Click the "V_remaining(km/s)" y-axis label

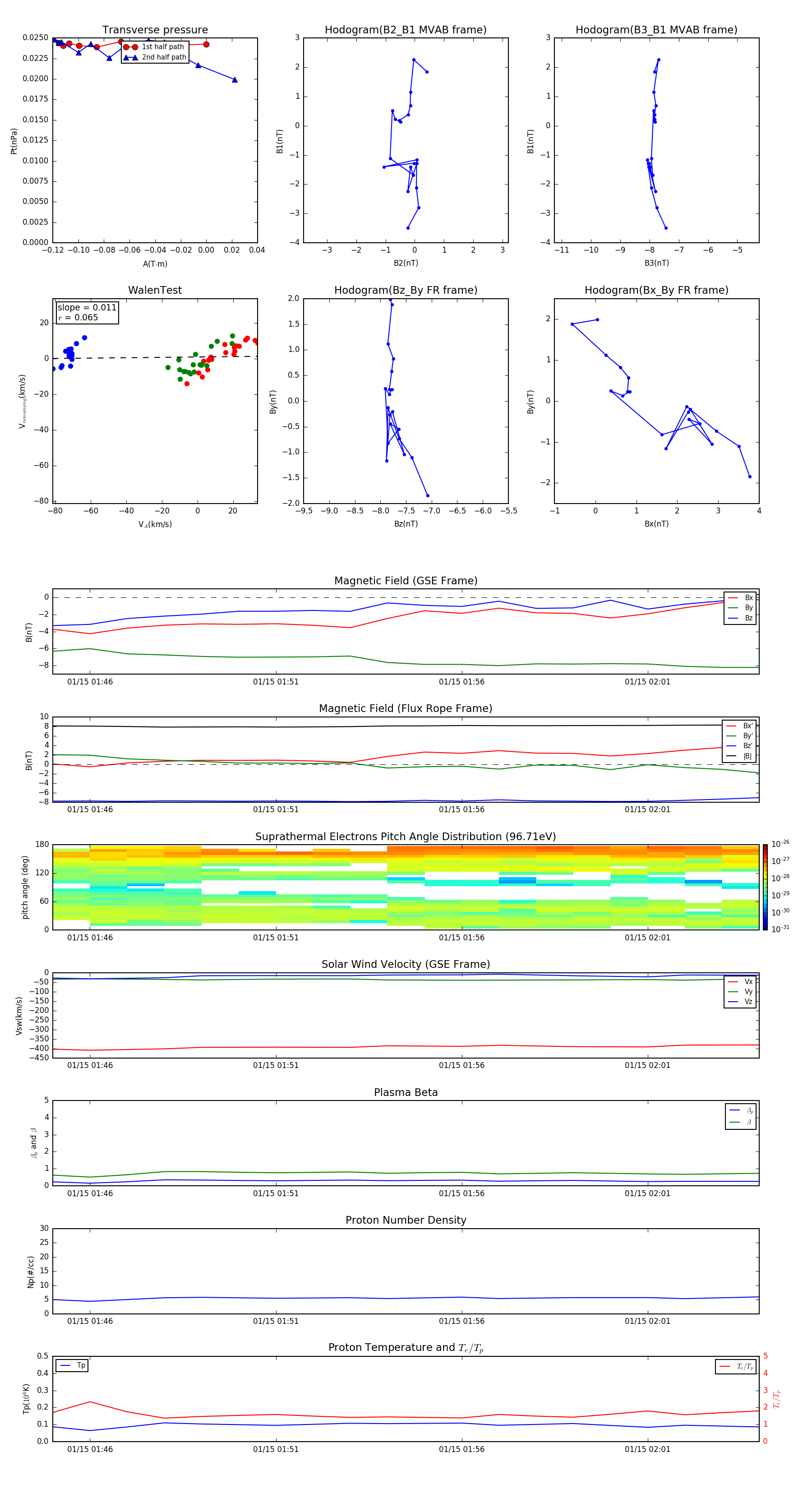pos(22,401)
